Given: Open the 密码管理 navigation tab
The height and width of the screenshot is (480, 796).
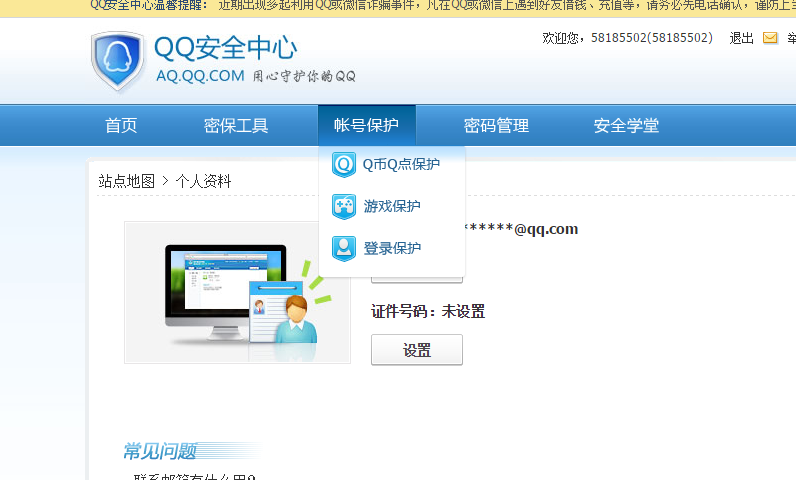Looking at the screenshot, I should tap(496, 125).
